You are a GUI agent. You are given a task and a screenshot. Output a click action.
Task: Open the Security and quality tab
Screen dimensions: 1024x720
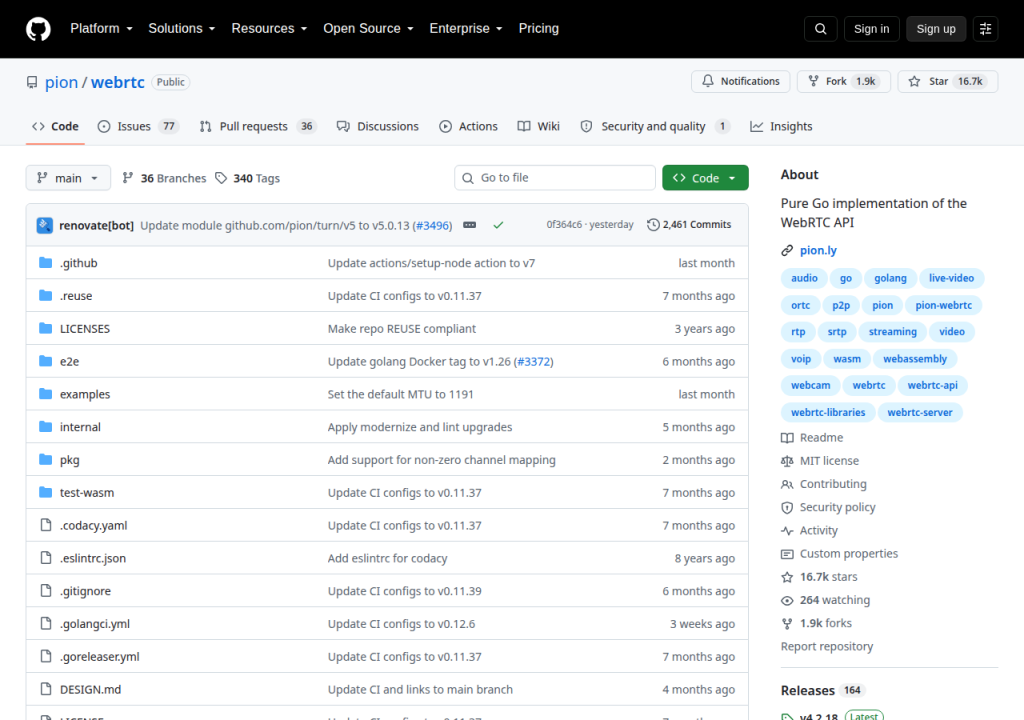pos(655,126)
